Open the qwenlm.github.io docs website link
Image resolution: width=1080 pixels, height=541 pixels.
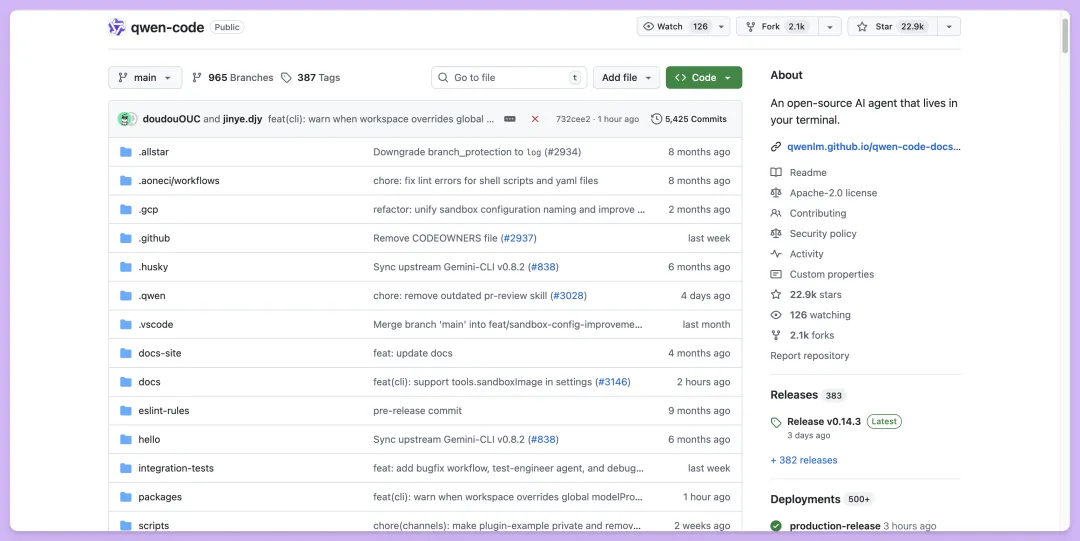point(873,147)
